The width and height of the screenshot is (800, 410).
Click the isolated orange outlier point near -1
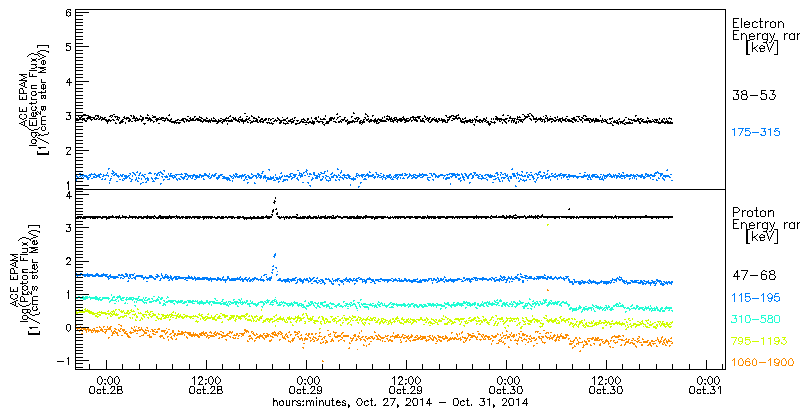(x=322, y=361)
